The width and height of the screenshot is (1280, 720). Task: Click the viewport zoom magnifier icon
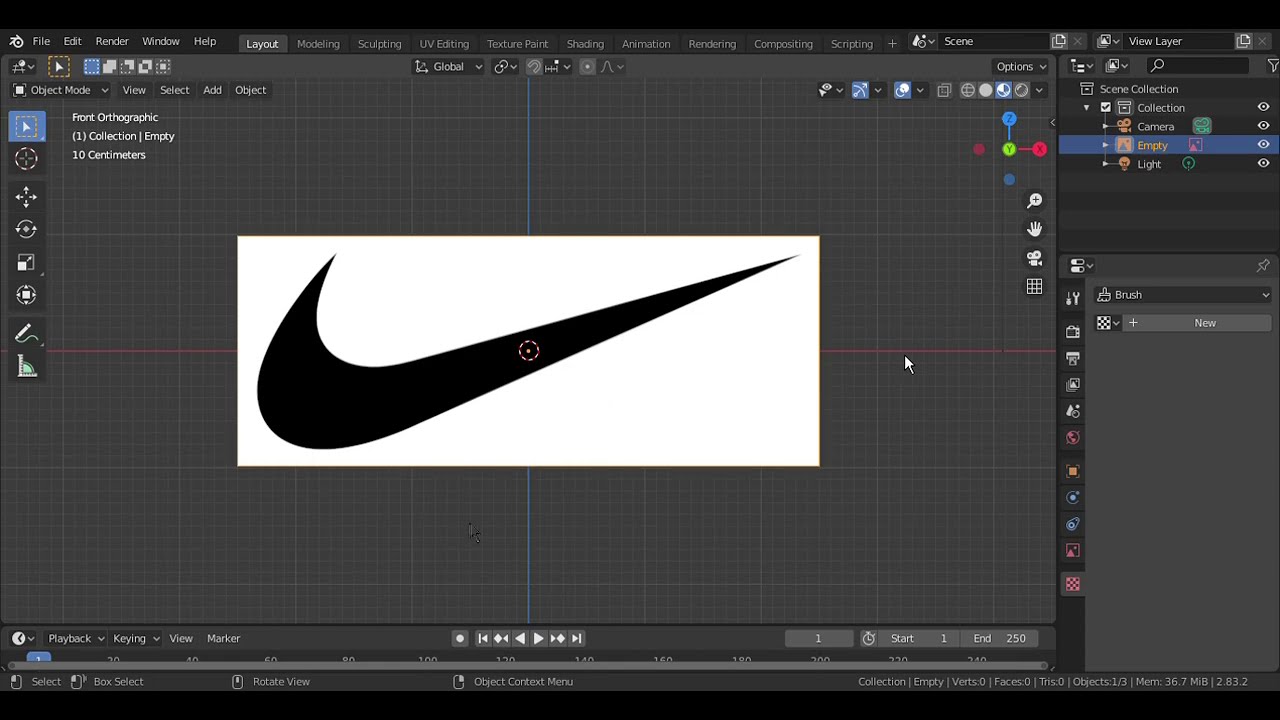[x=1035, y=200]
